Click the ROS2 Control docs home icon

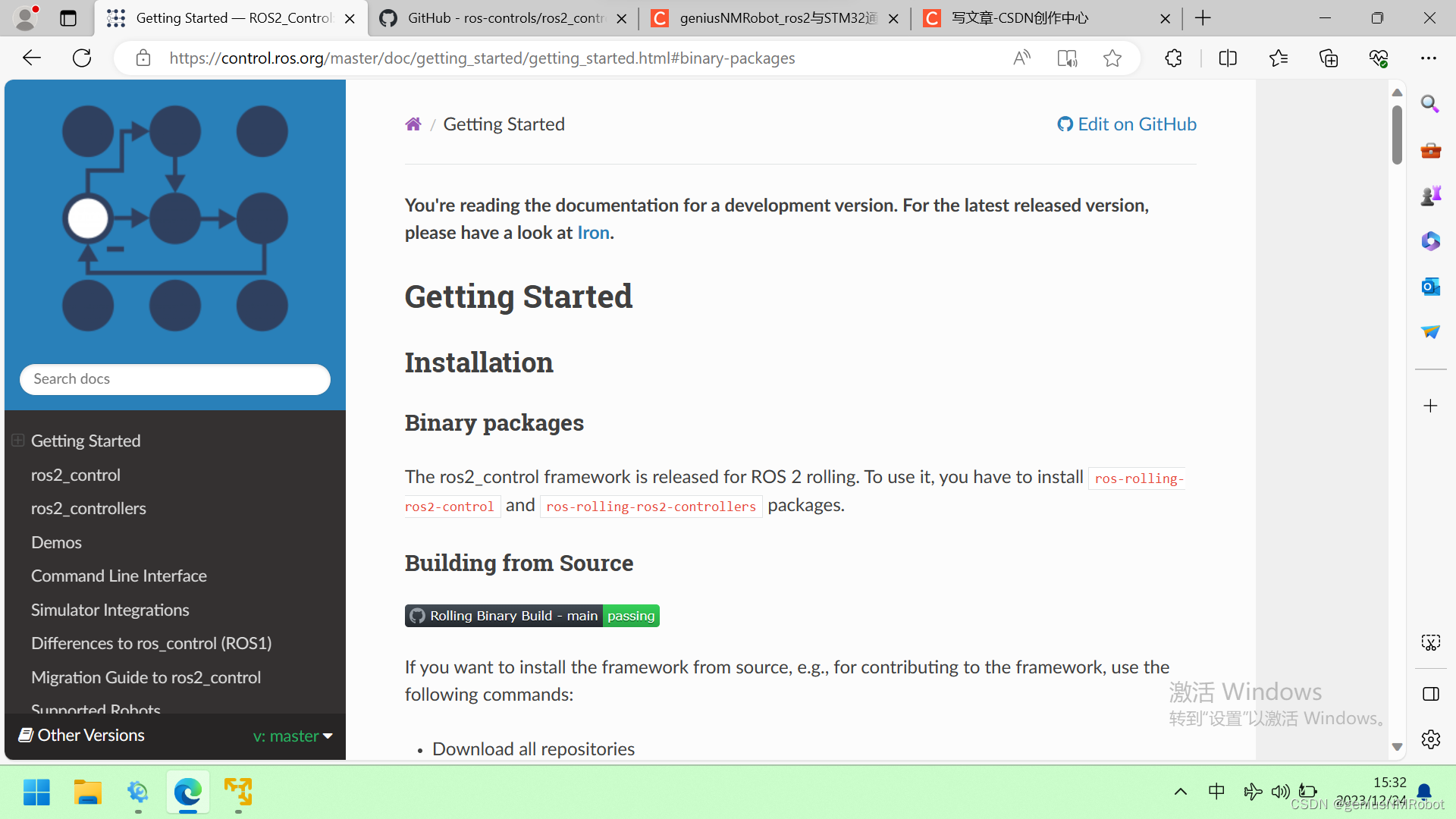[x=413, y=123]
